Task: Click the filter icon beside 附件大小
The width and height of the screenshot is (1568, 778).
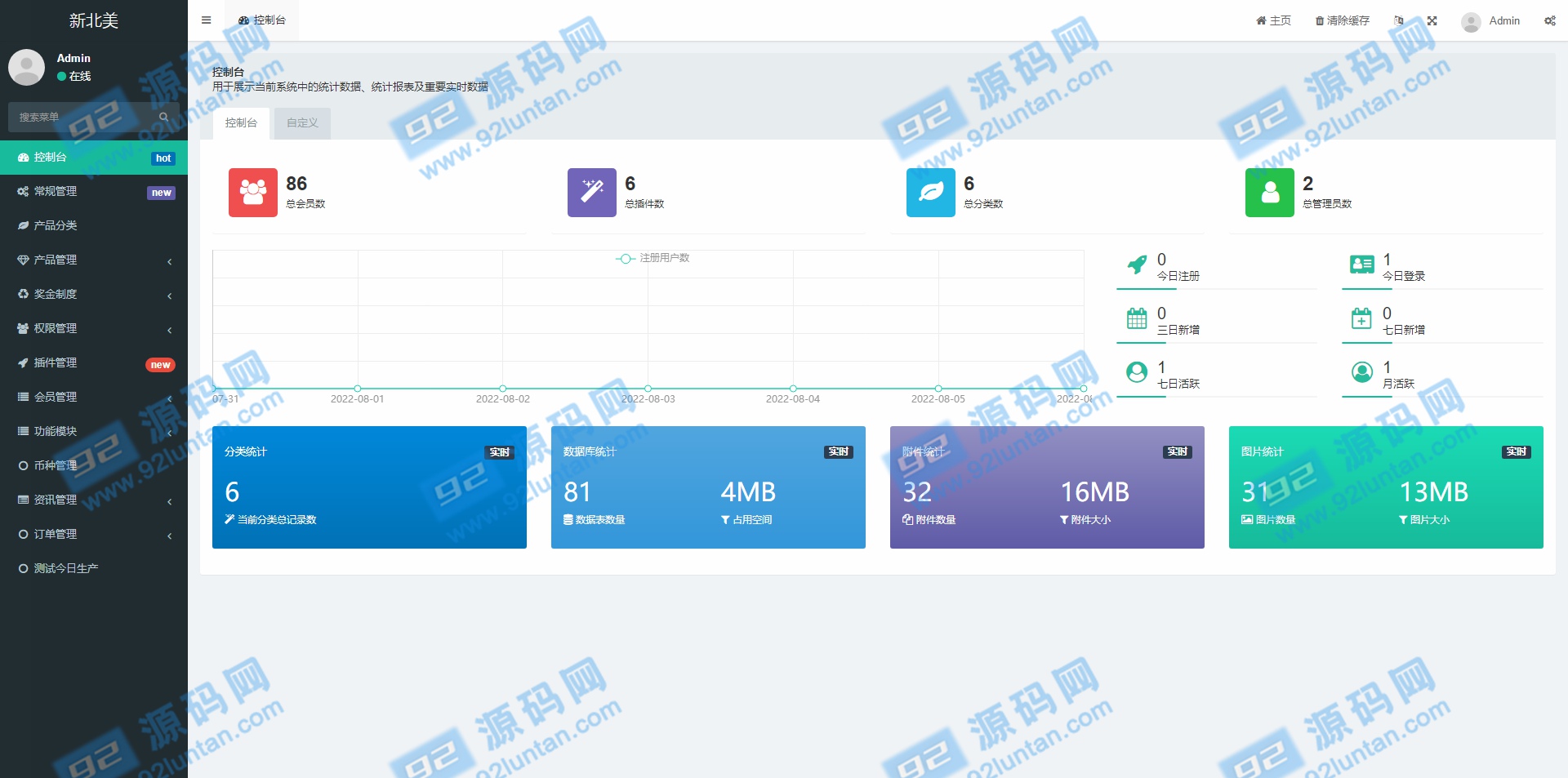Action: pos(1064,520)
